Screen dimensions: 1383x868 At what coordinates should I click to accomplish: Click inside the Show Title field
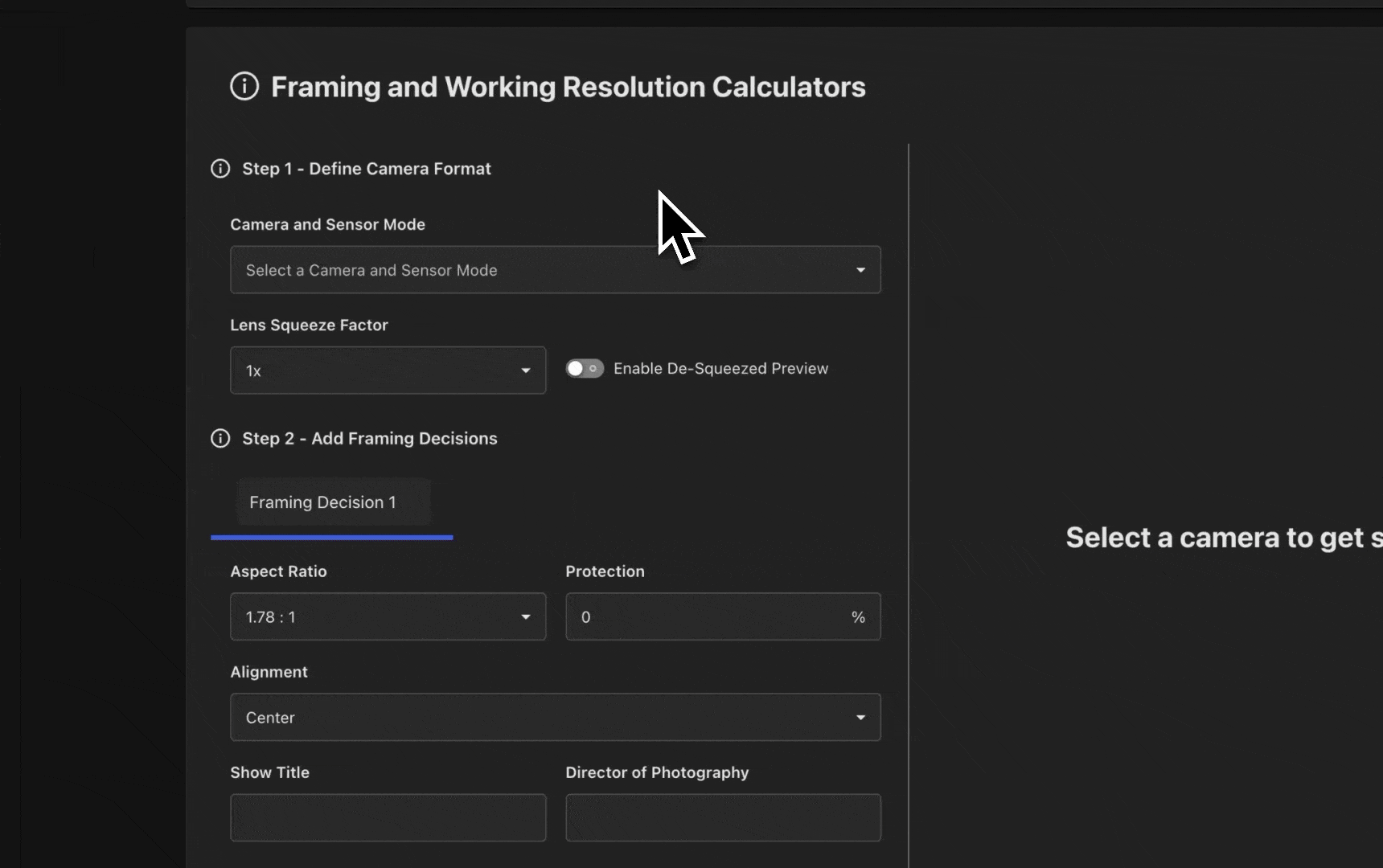point(388,817)
